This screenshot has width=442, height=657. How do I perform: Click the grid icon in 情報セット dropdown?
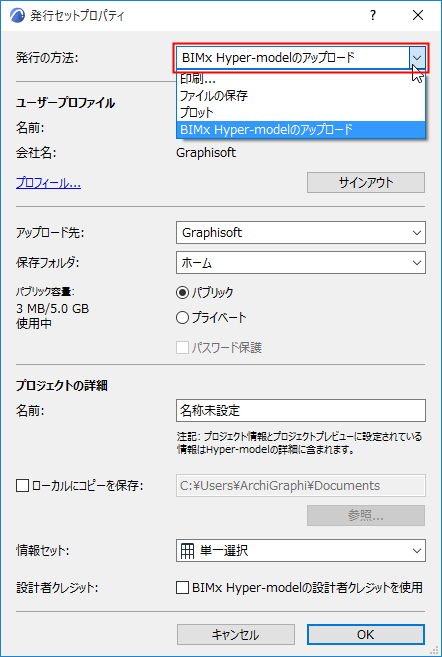[x=187, y=551]
